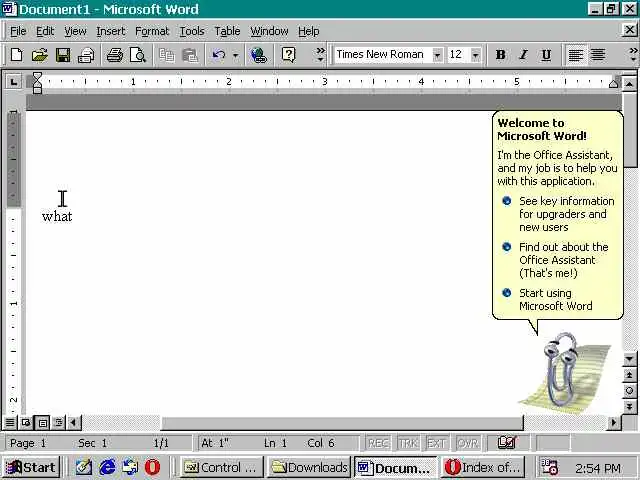Open the font name dropdown arrow
Viewport: 640px width, 480px height.
(437, 55)
